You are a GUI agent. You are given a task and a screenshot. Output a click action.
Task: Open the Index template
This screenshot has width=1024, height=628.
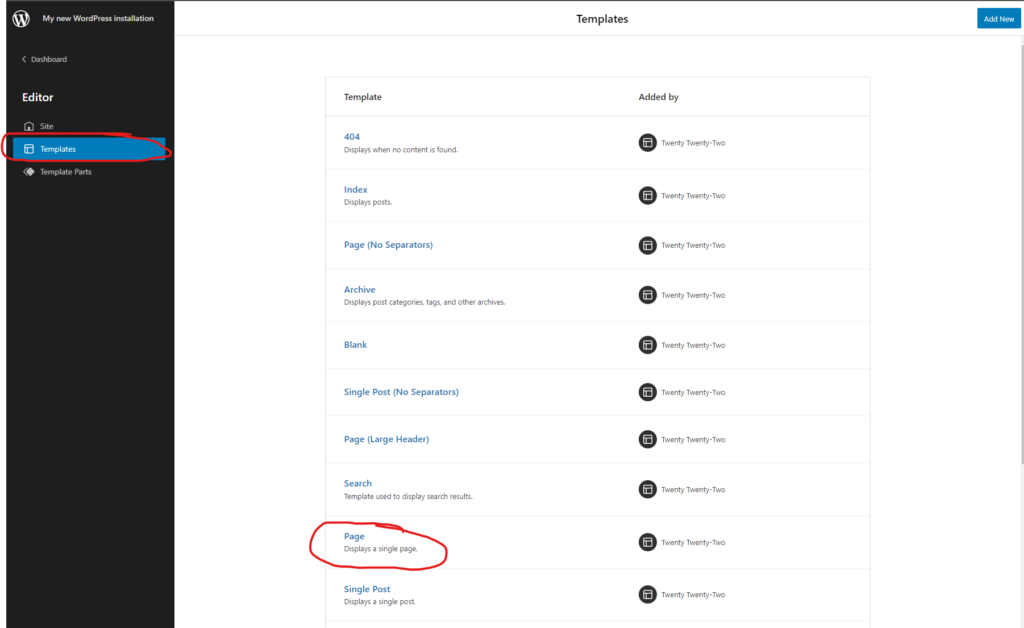355,189
